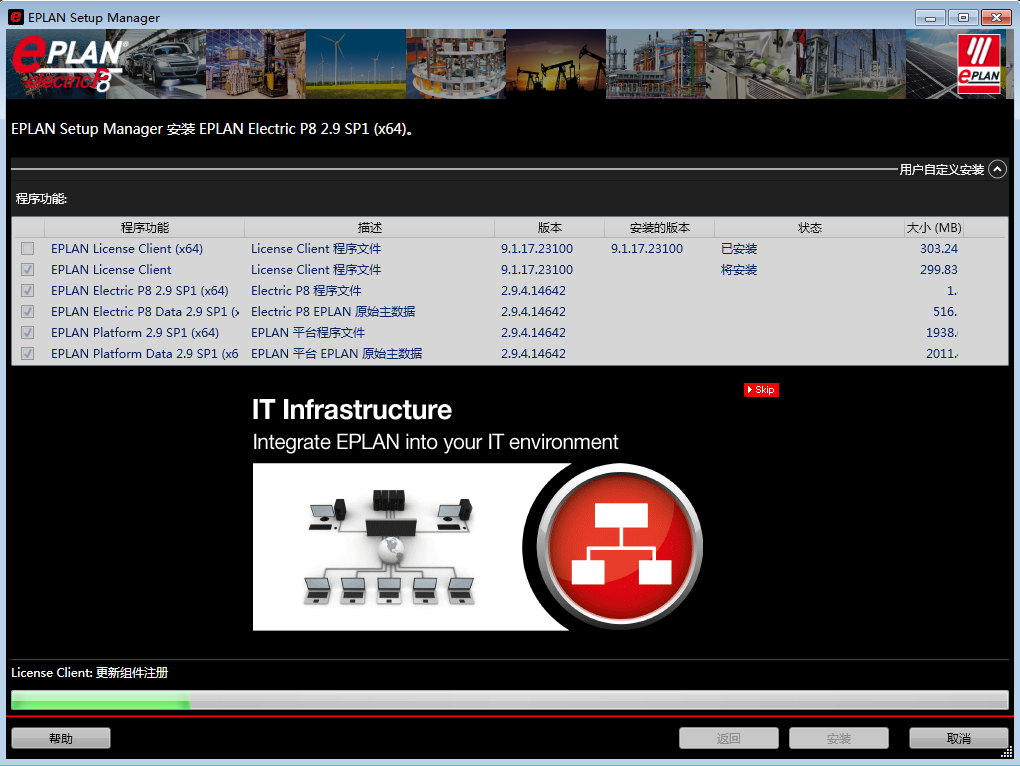Open help with the 帮助 button

point(61,738)
